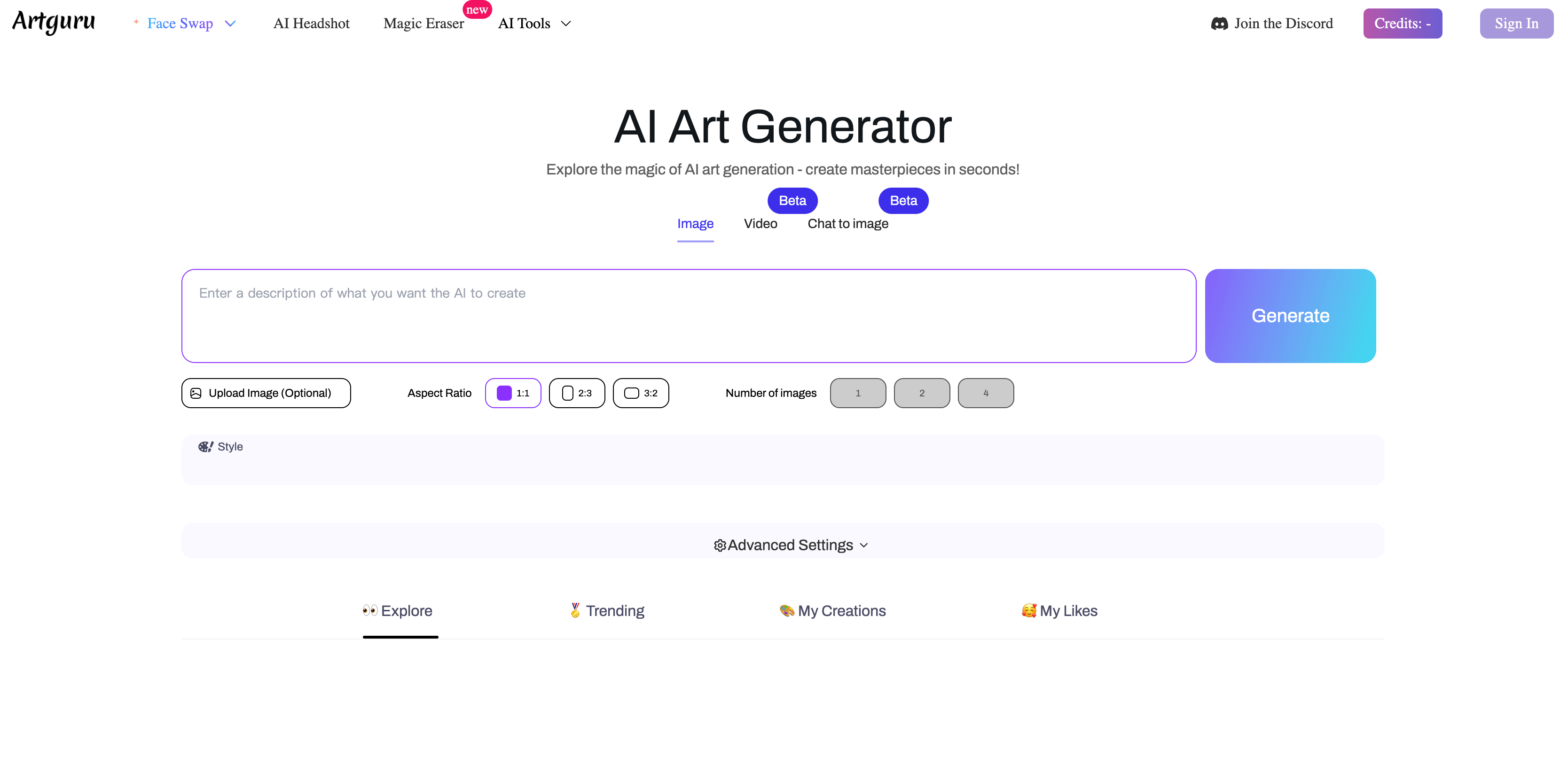Viewport: 1568px width, 758px height.
Task: Click the Face Swap link text
Action: (180, 24)
